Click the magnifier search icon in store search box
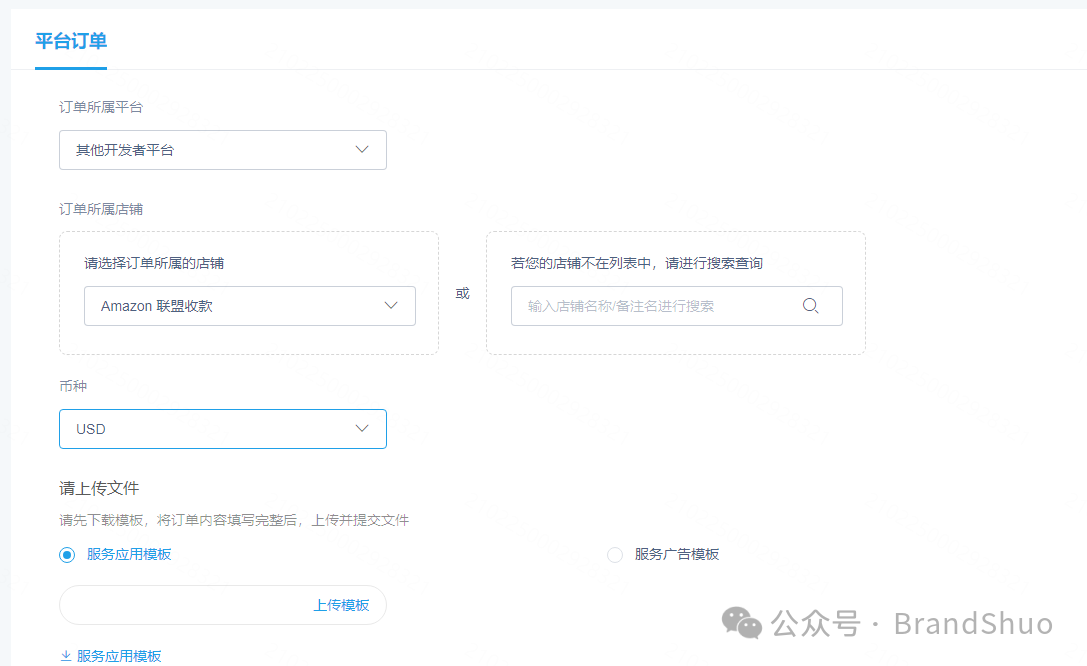The height and width of the screenshot is (666, 1087). coord(810,306)
